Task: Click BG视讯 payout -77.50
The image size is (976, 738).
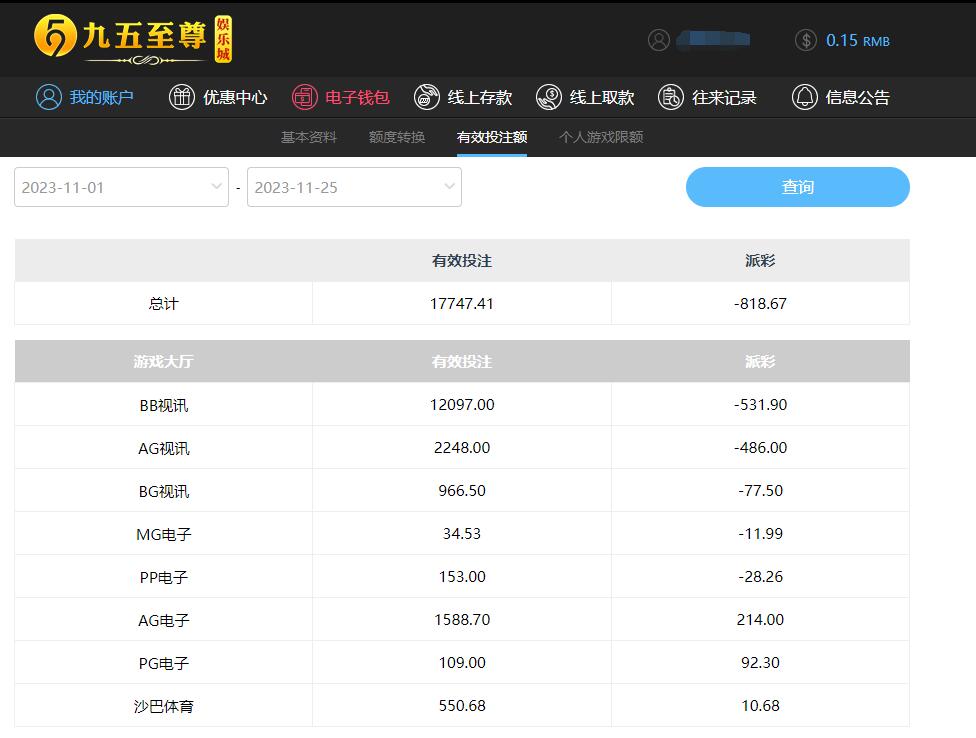Action: tap(760, 490)
